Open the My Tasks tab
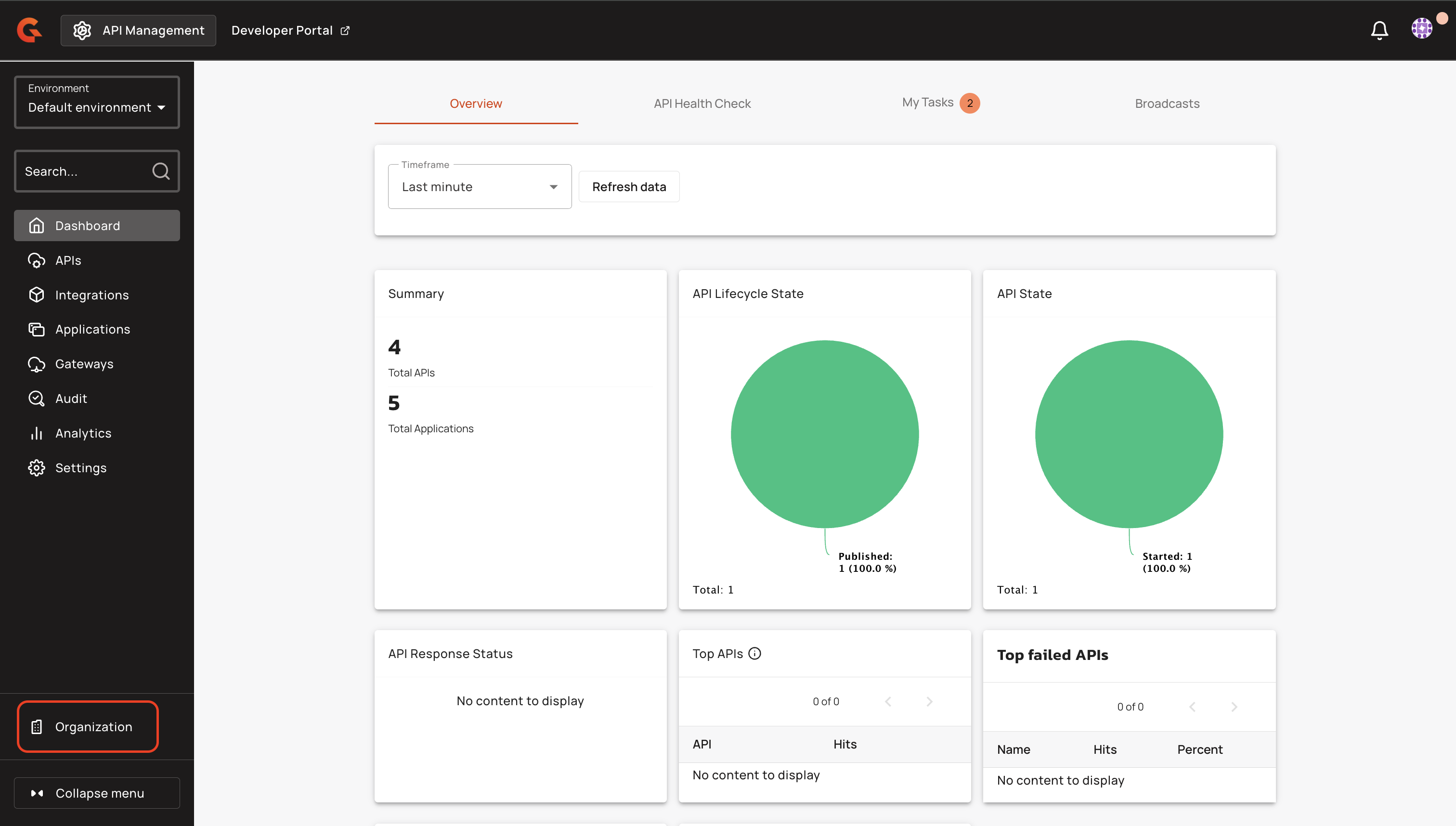1456x826 pixels. 928,103
